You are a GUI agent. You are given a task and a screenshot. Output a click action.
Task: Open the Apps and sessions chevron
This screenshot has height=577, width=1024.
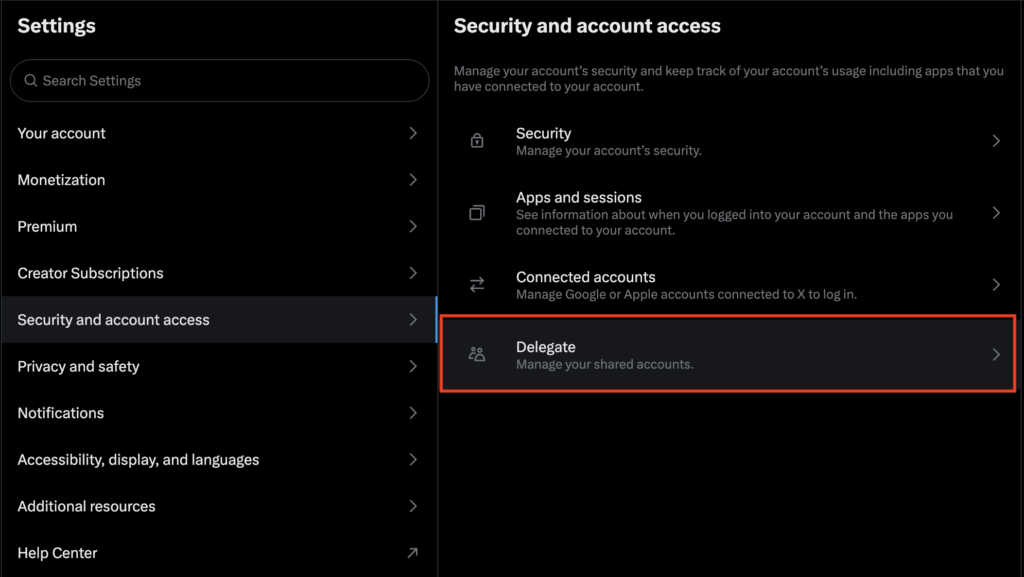tap(996, 213)
